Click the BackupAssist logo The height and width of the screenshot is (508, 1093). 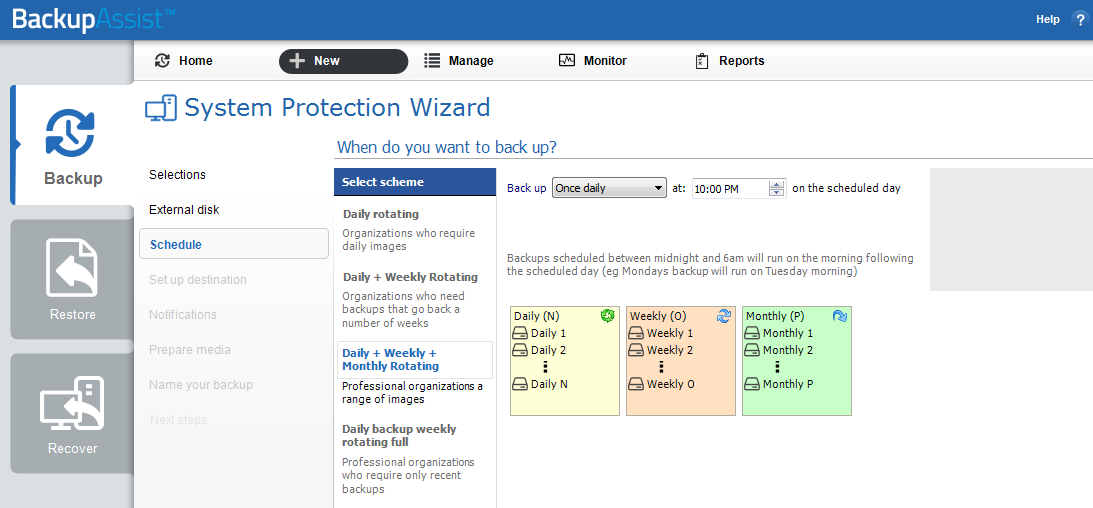(93, 20)
